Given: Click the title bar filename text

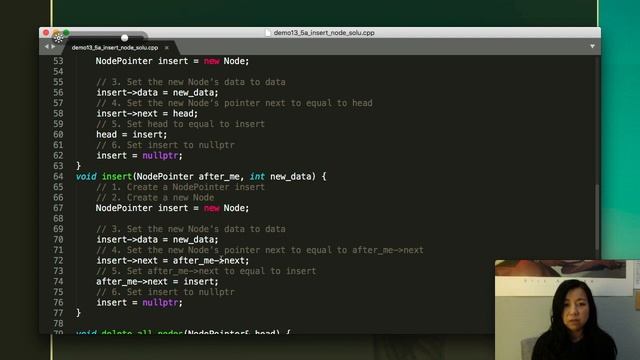Looking at the screenshot, I should click(324, 33).
